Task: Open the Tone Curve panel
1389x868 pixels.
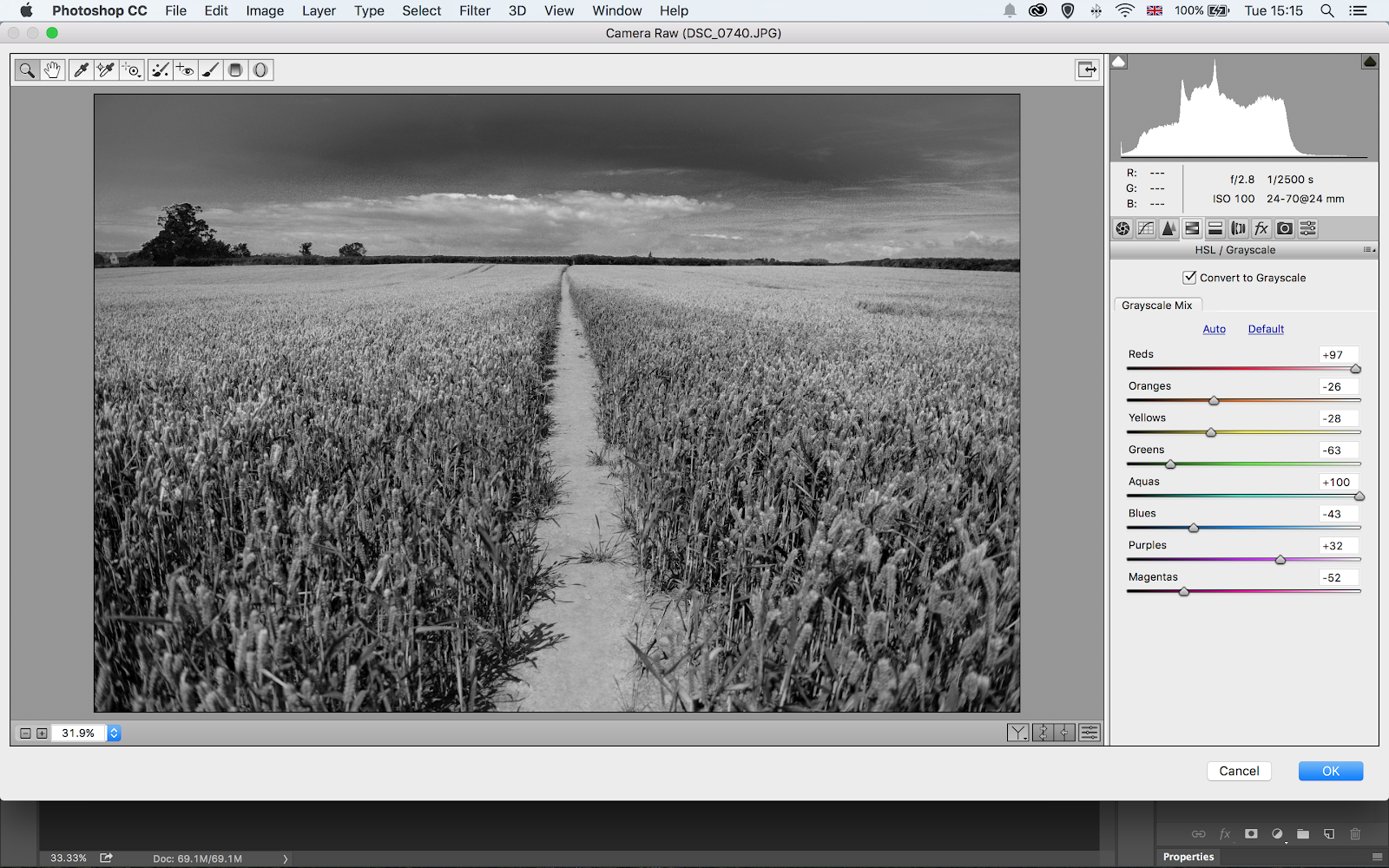Action: pos(1146,229)
